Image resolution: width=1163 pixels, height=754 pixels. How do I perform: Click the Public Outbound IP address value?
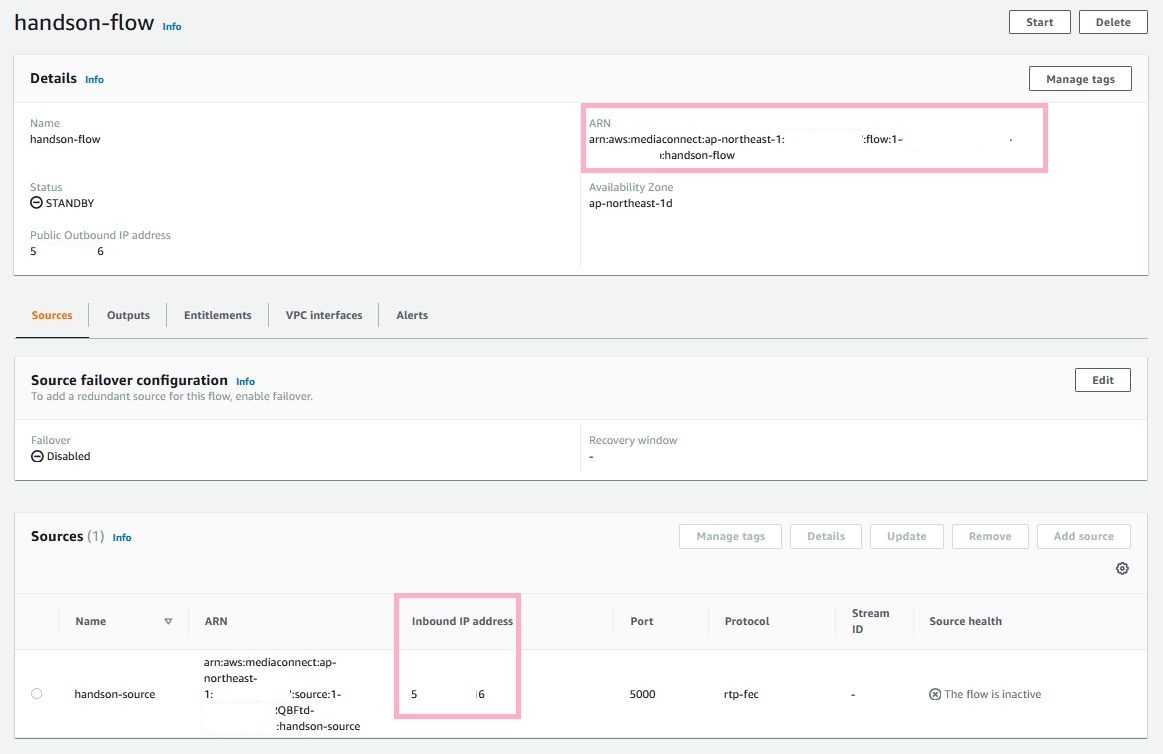(67, 251)
